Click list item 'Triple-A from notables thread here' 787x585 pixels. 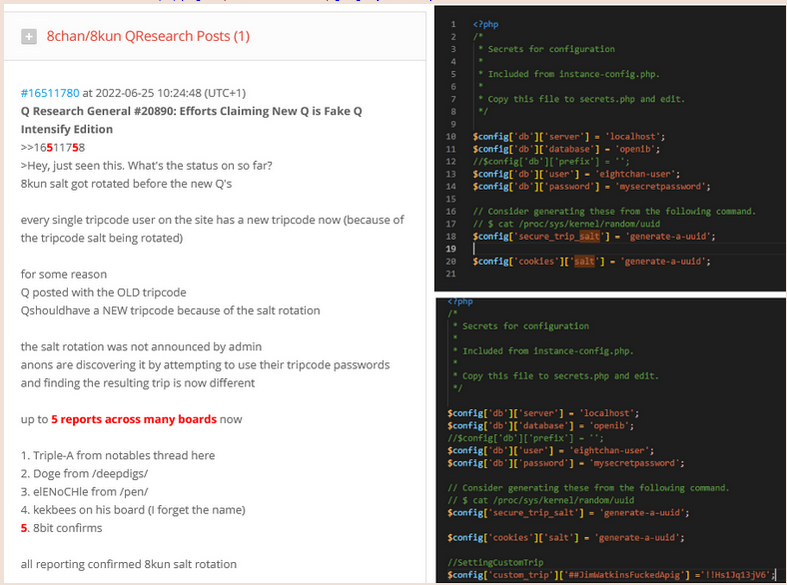pos(117,456)
